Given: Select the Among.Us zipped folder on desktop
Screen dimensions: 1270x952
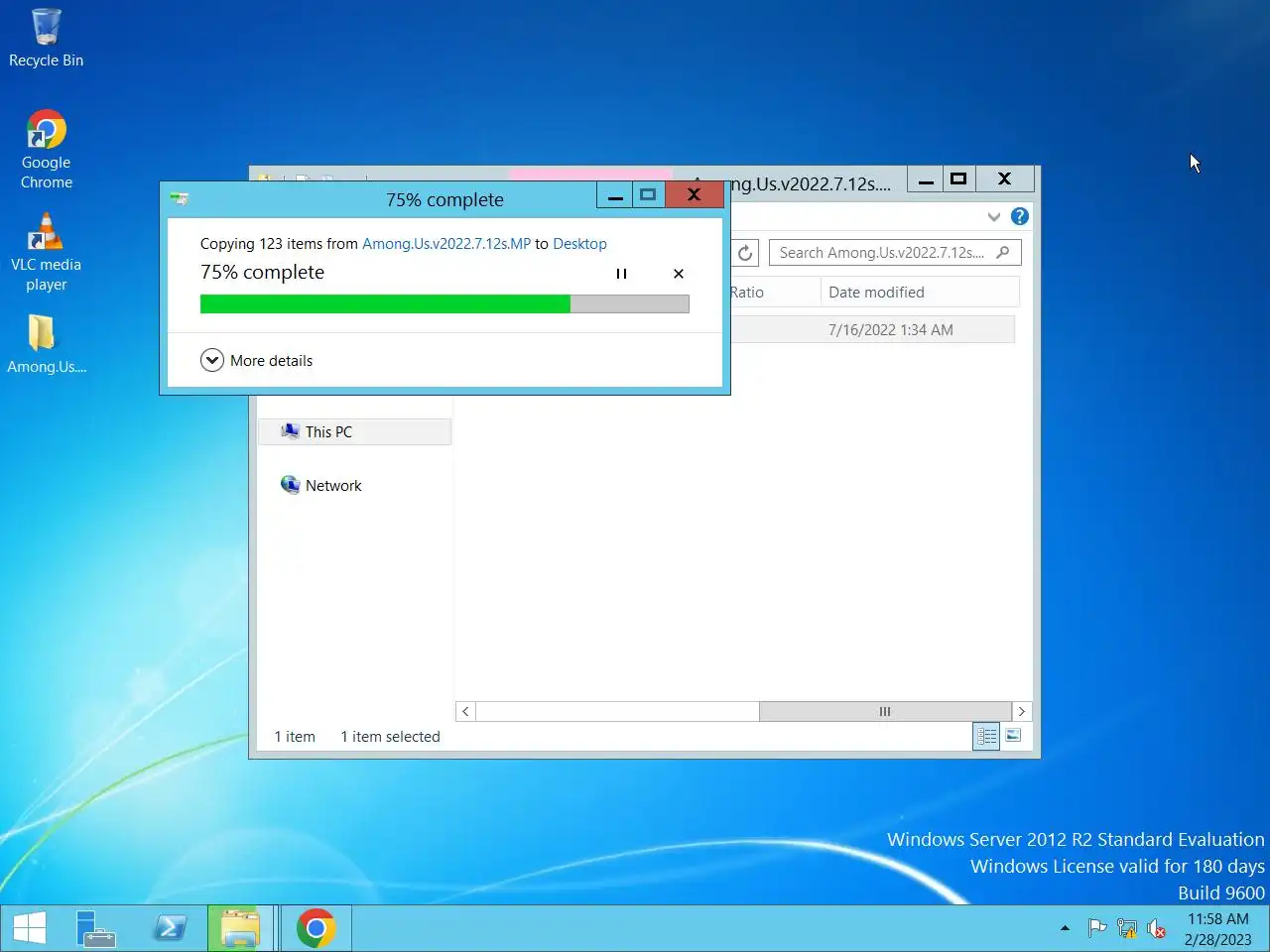Looking at the screenshot, I should tap(46, 344).
